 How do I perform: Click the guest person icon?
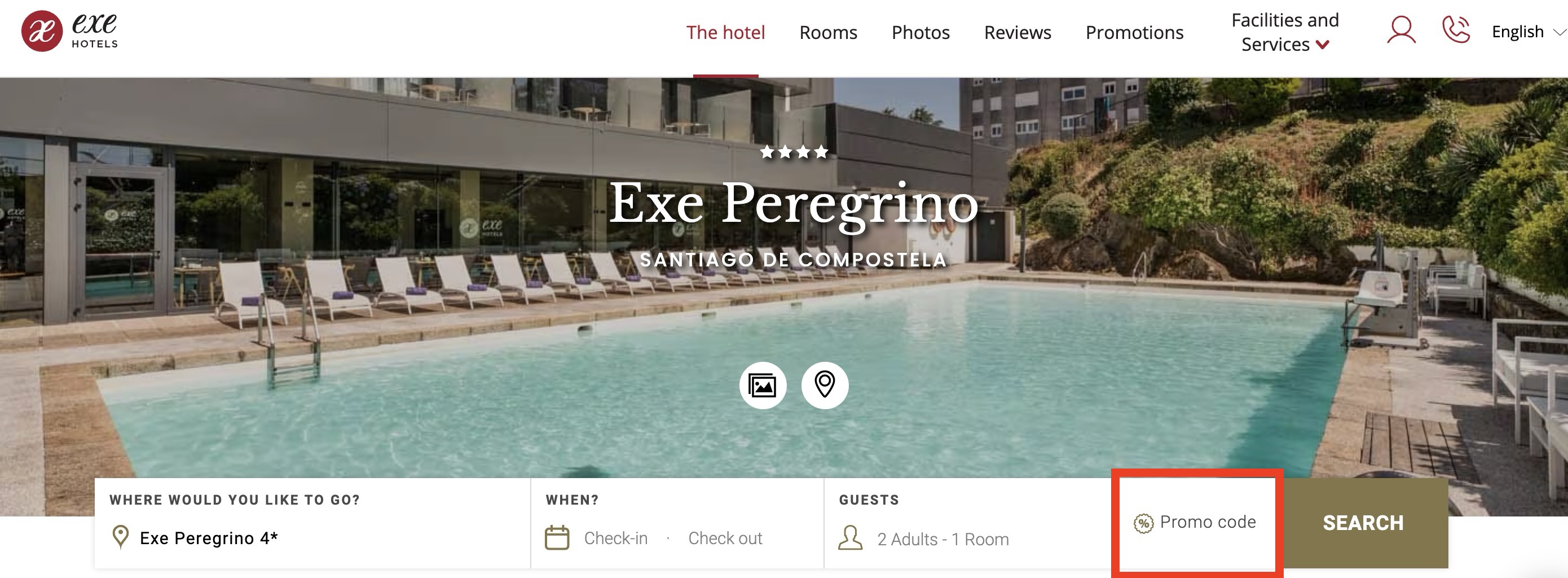[850, 538]
